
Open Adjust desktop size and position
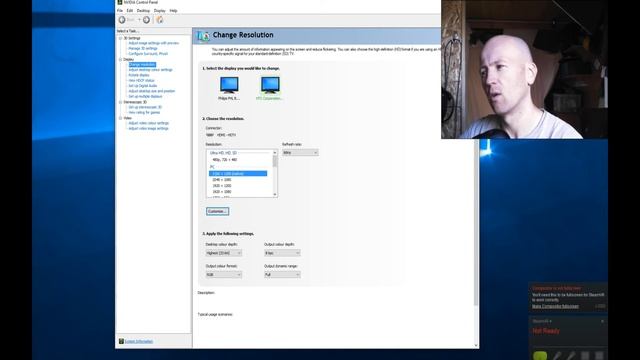click(152, 91)
